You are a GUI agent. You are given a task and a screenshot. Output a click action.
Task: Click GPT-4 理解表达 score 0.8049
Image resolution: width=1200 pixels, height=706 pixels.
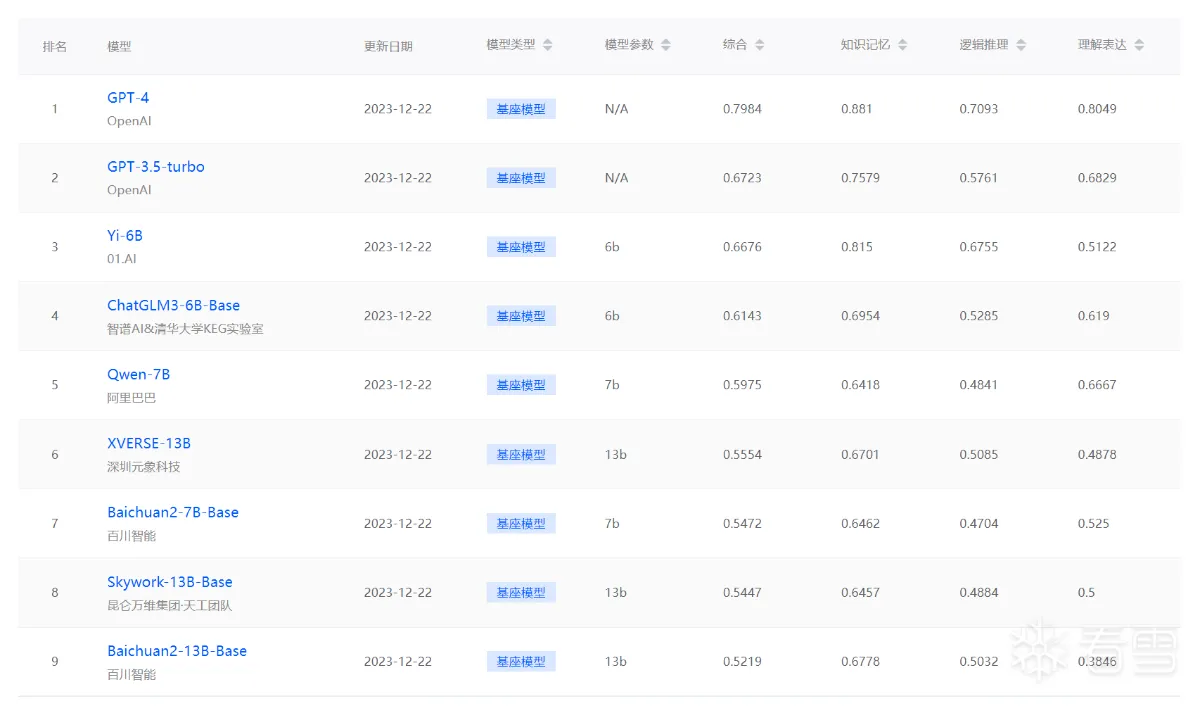1097,109
